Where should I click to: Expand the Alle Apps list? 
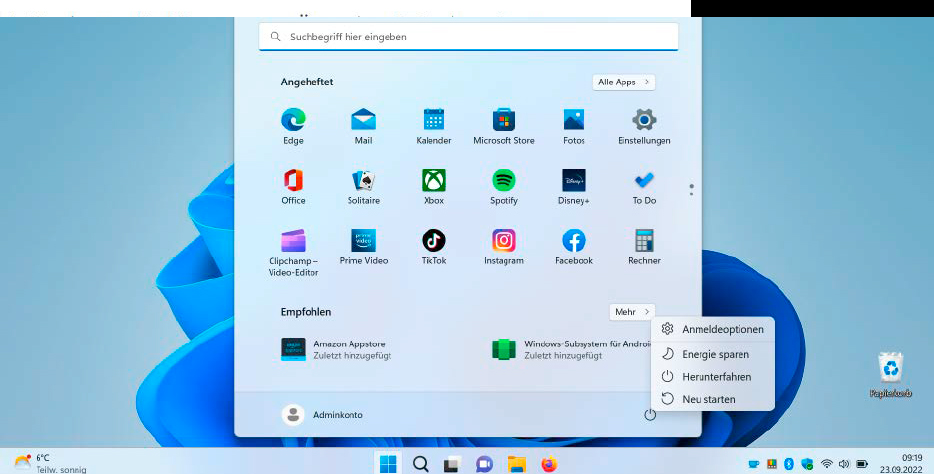623,82
